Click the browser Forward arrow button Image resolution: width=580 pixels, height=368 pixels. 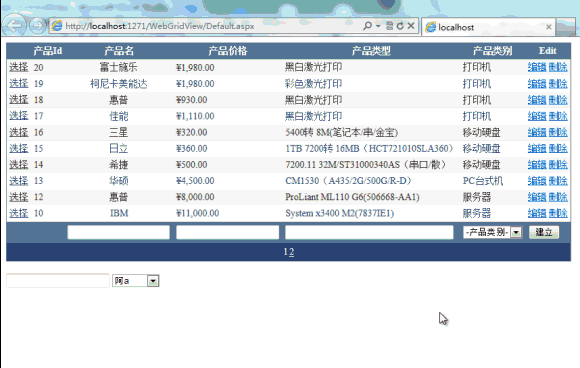(37, 26)
